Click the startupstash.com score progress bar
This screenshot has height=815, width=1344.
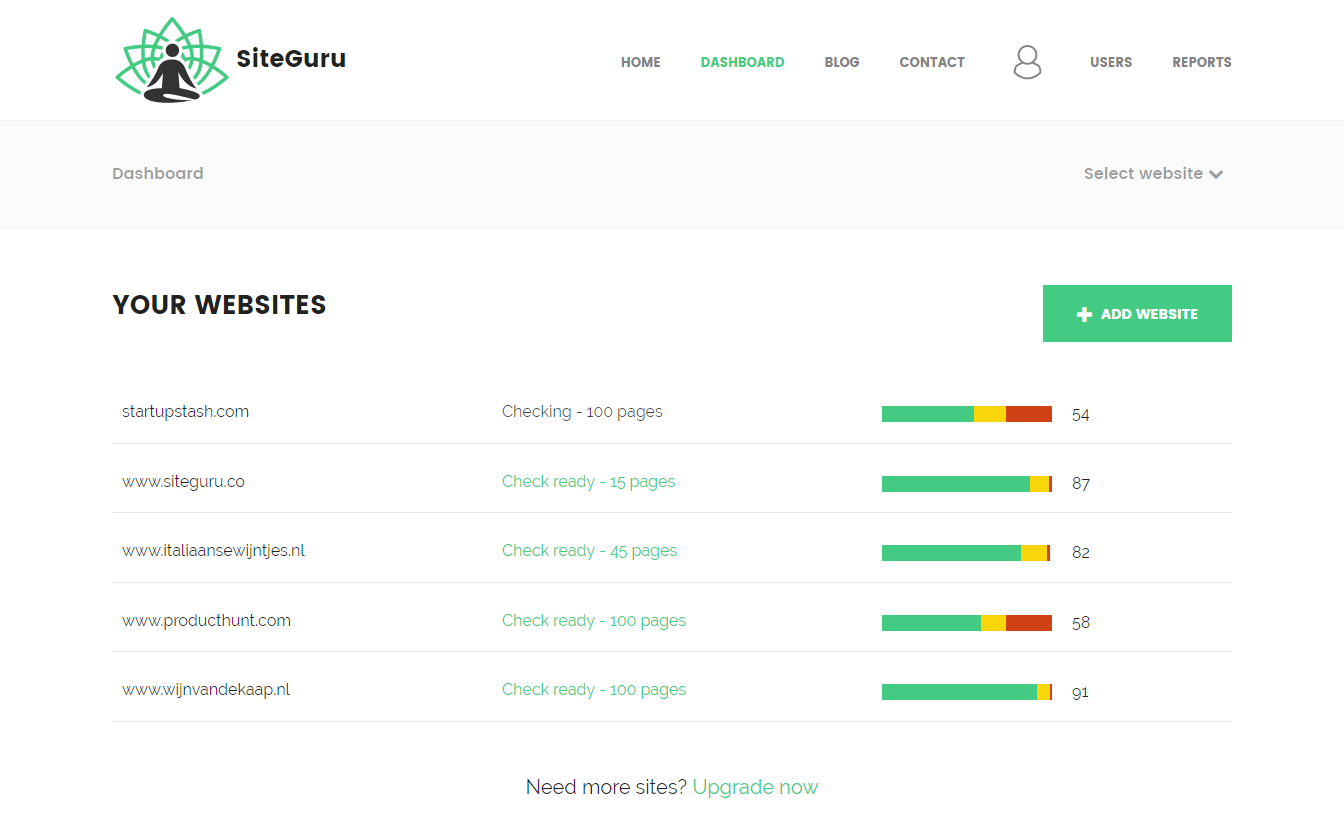click(x=967, y=414)
